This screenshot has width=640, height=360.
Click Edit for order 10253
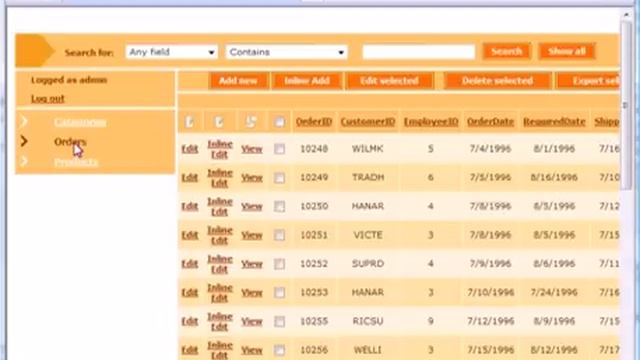click(190, 293)
